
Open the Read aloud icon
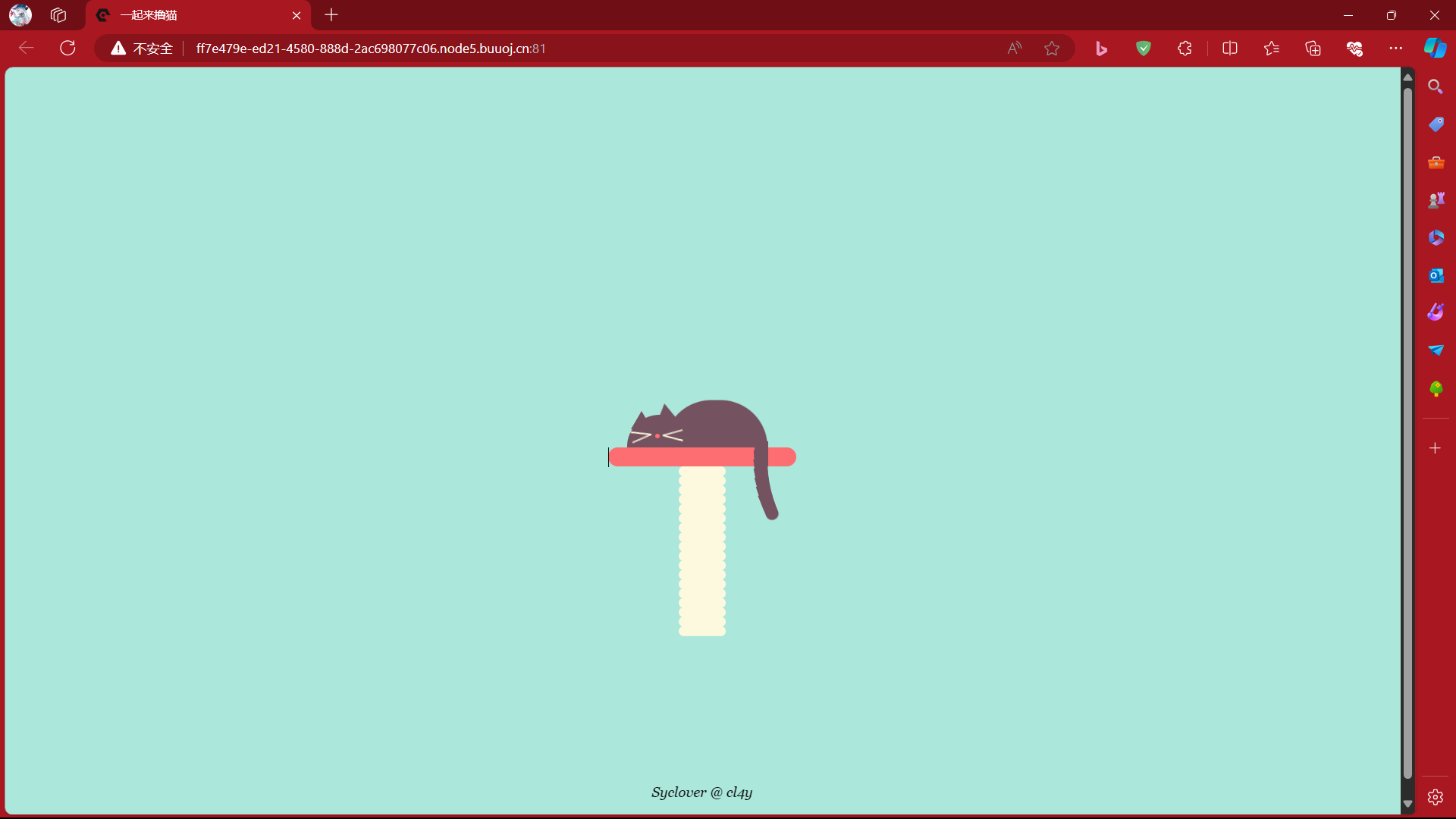pyautogui.click(x=1015, y=48)
